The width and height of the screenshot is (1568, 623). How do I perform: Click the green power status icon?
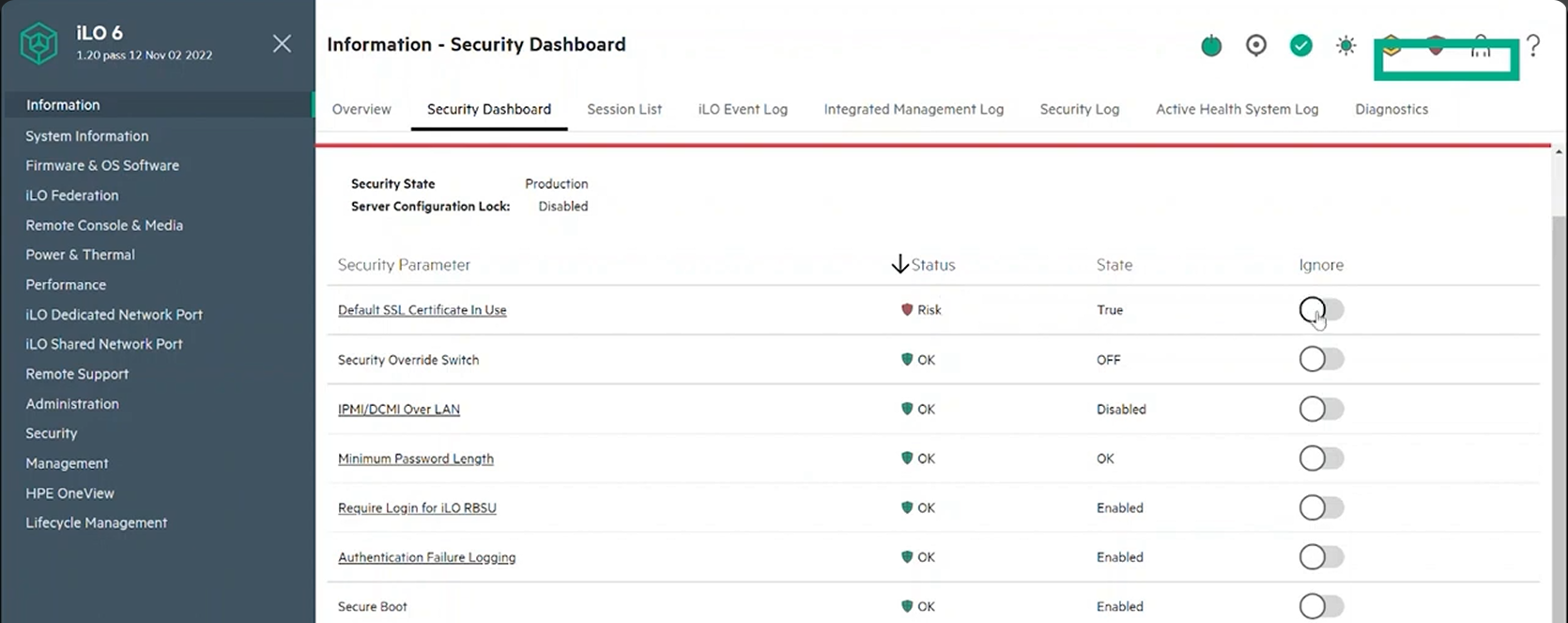click(x=1211, y=45)
